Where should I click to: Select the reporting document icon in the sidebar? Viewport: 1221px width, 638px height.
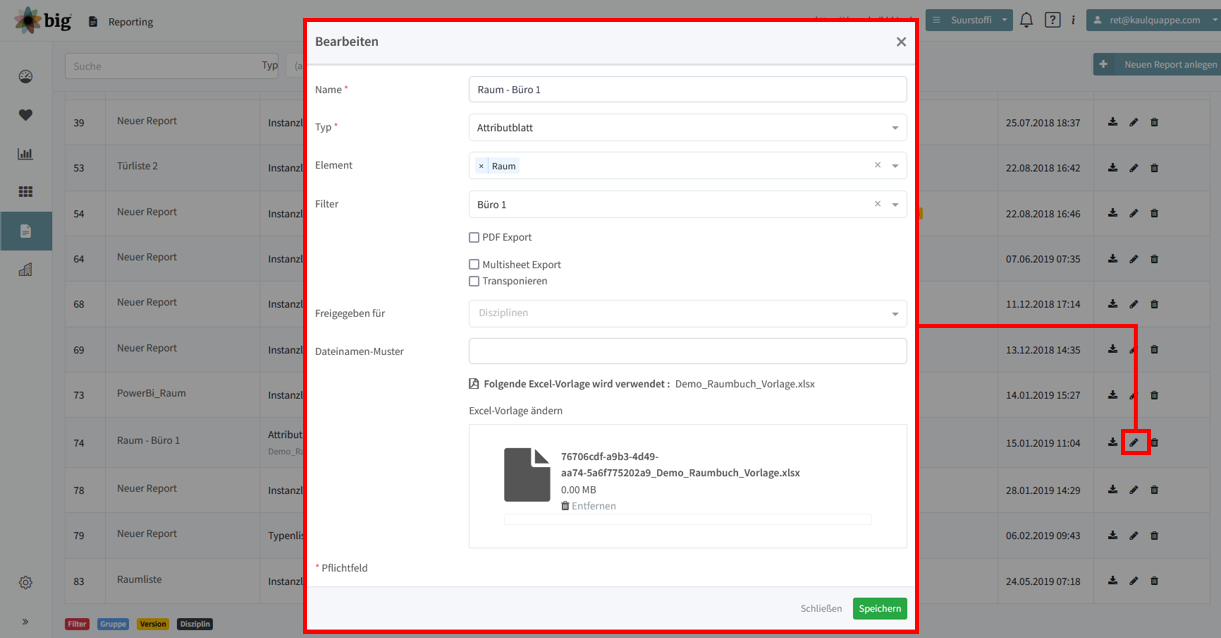(x=26, y=231)
